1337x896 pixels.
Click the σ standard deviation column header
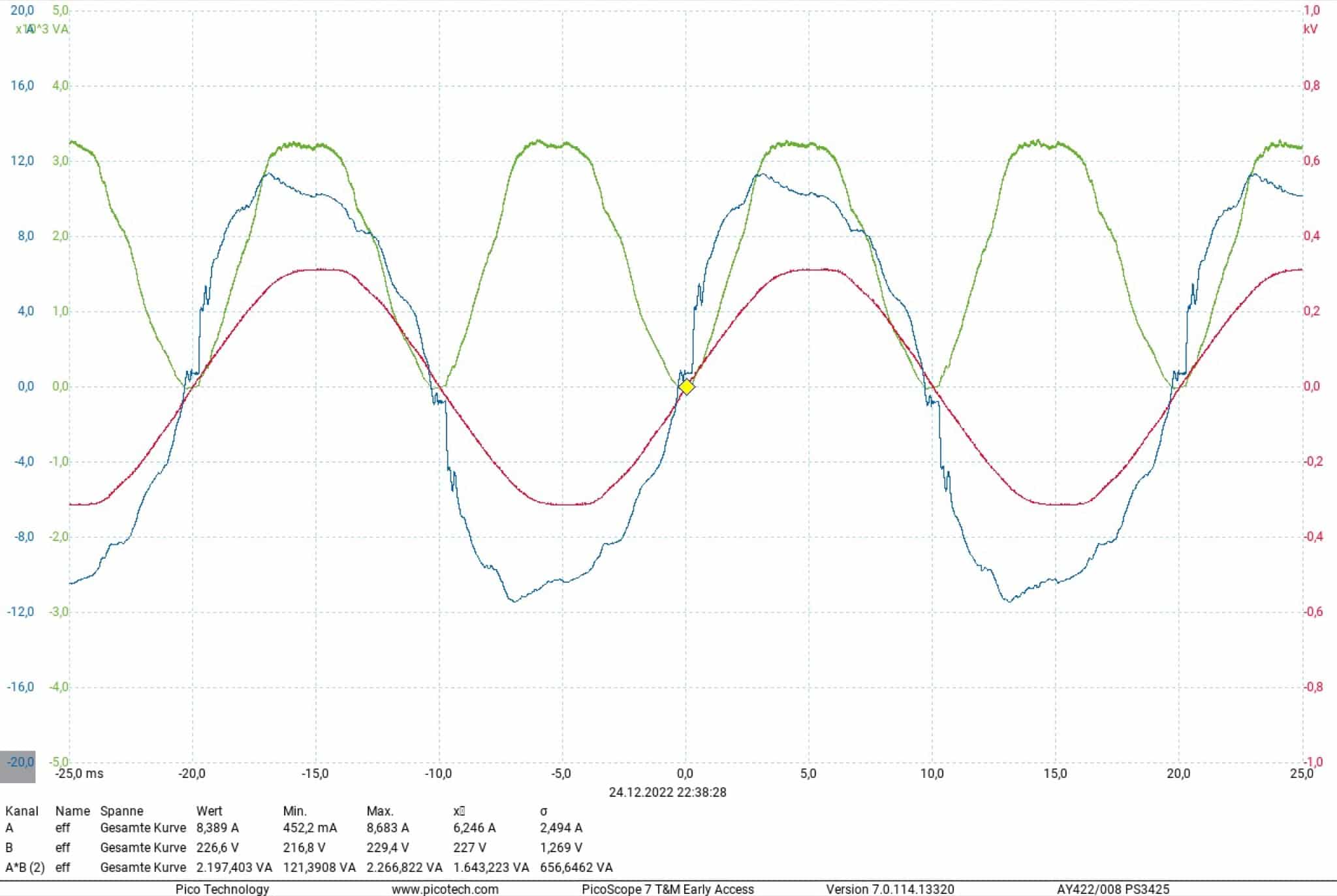pos(543,811)
